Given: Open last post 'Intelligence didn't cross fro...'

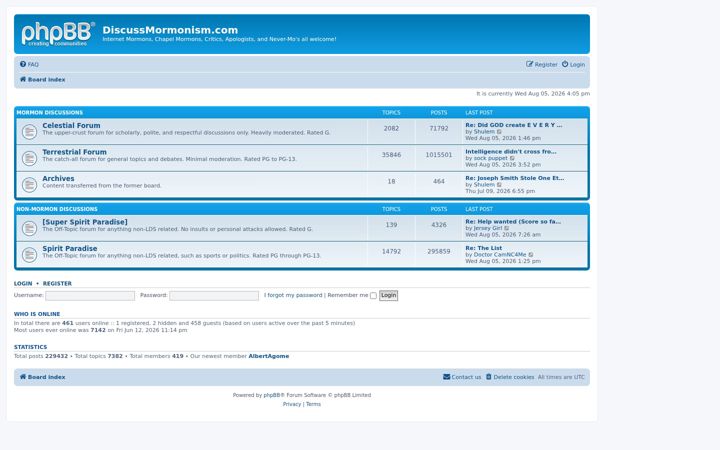Looking at the screenshot, I should (x=511, y=152).
